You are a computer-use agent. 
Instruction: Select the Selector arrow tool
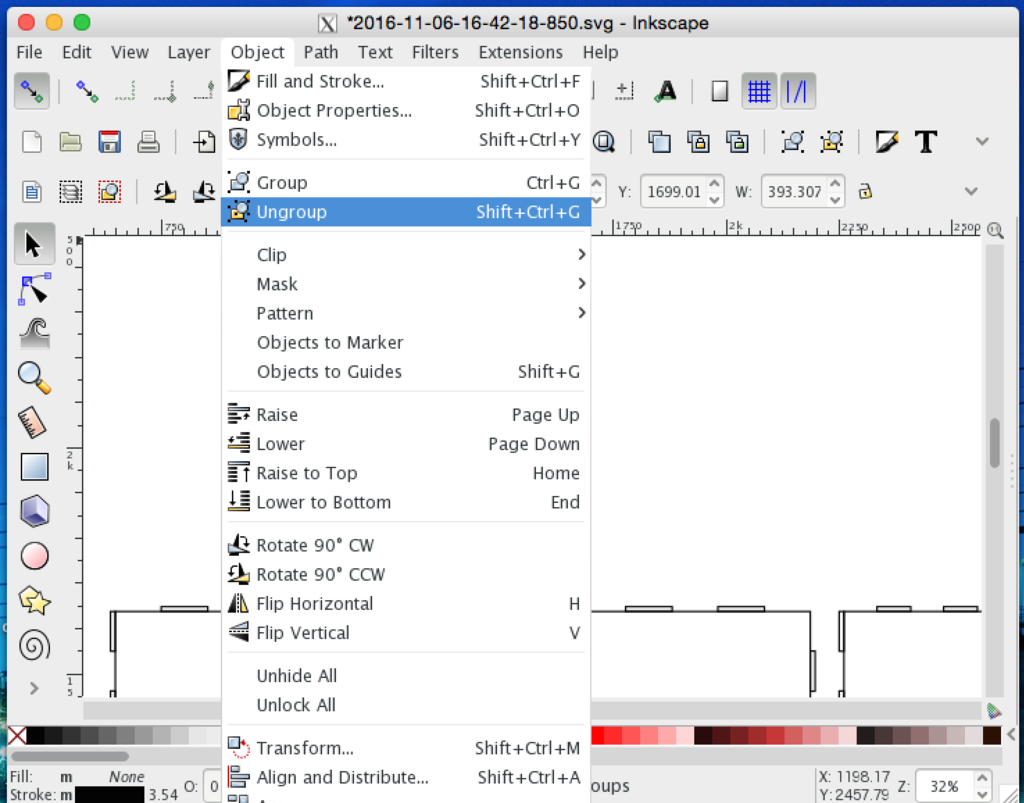[x=34, y=244]
